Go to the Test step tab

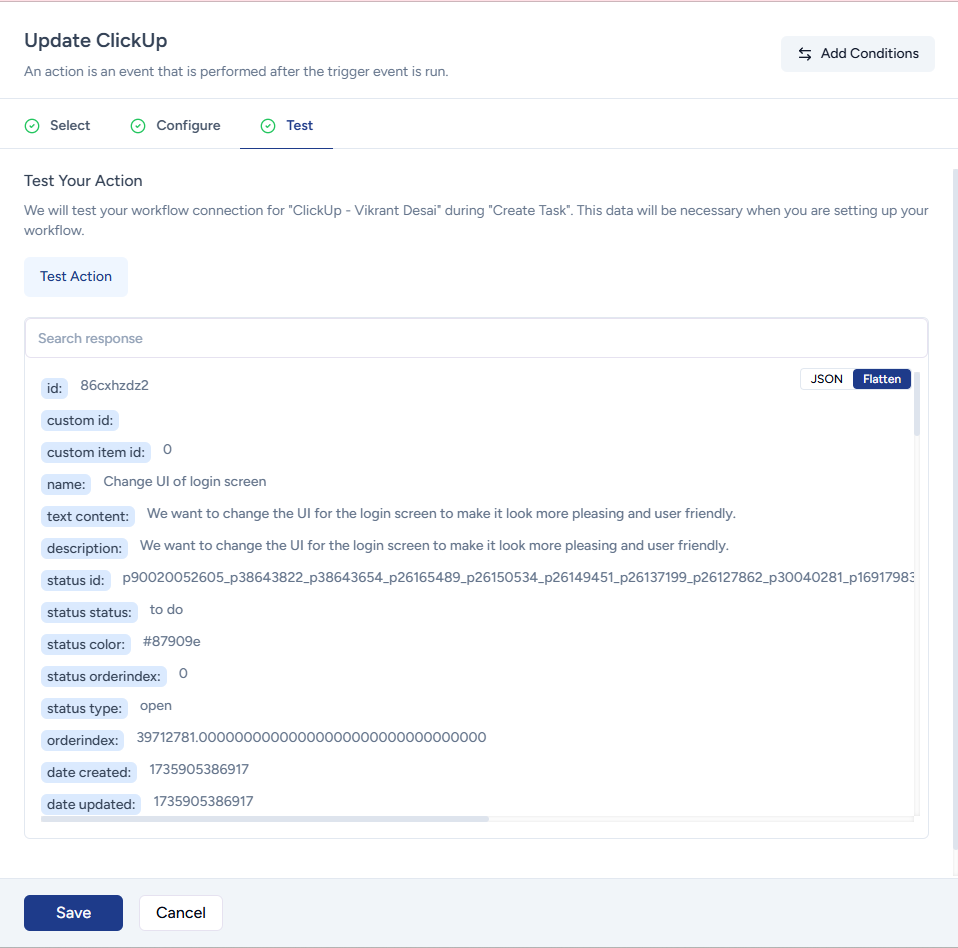(299, 126)
